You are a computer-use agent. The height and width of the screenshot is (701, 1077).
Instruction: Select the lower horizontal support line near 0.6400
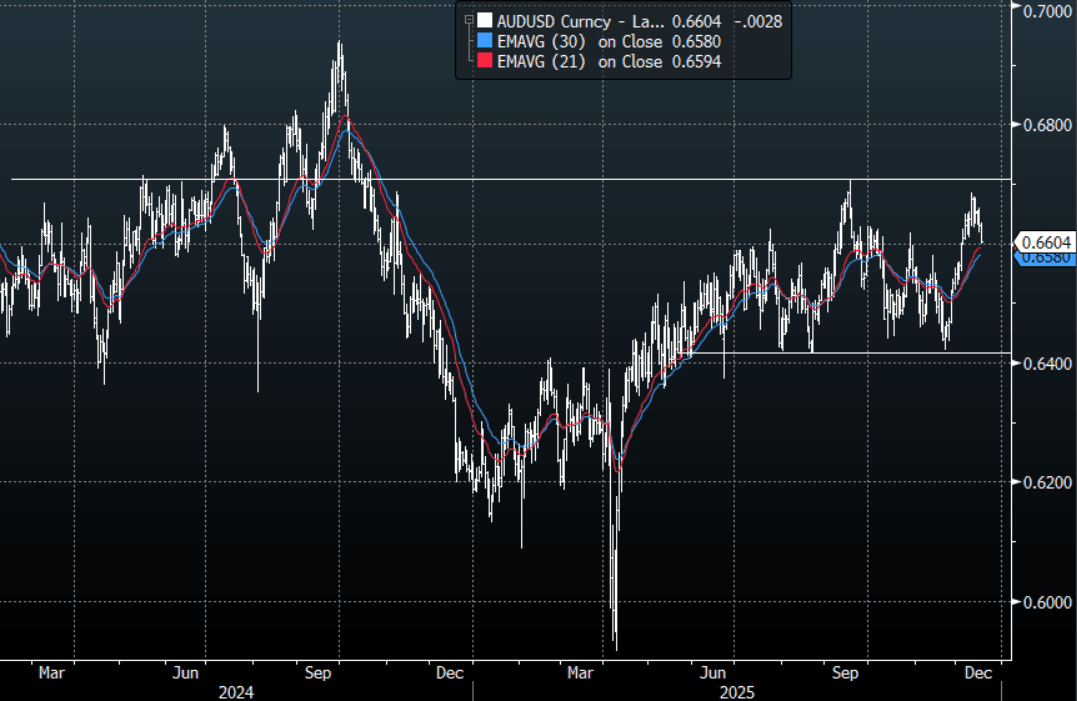click(850, 352)
